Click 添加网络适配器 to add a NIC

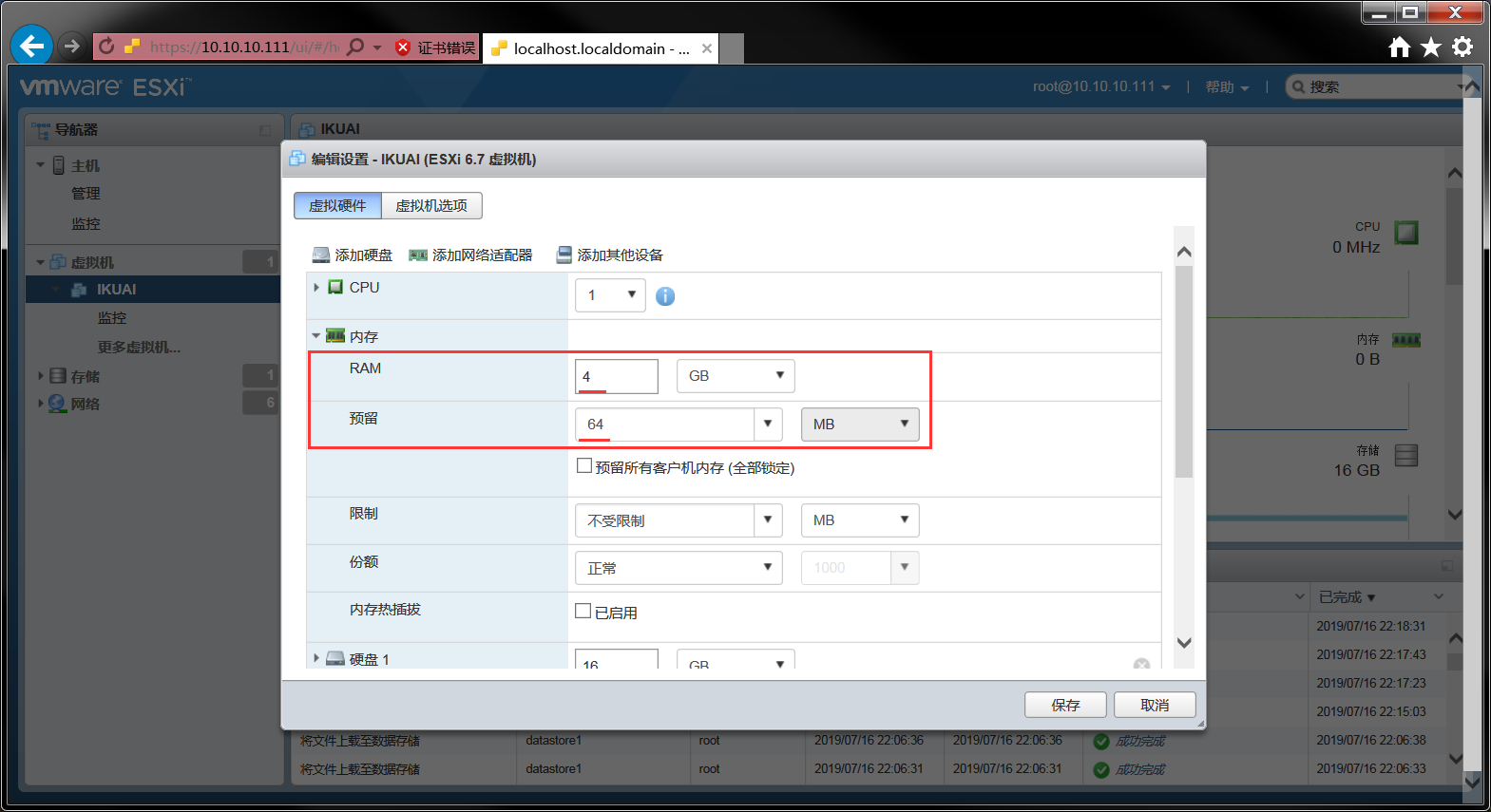(x=470, y=255)
